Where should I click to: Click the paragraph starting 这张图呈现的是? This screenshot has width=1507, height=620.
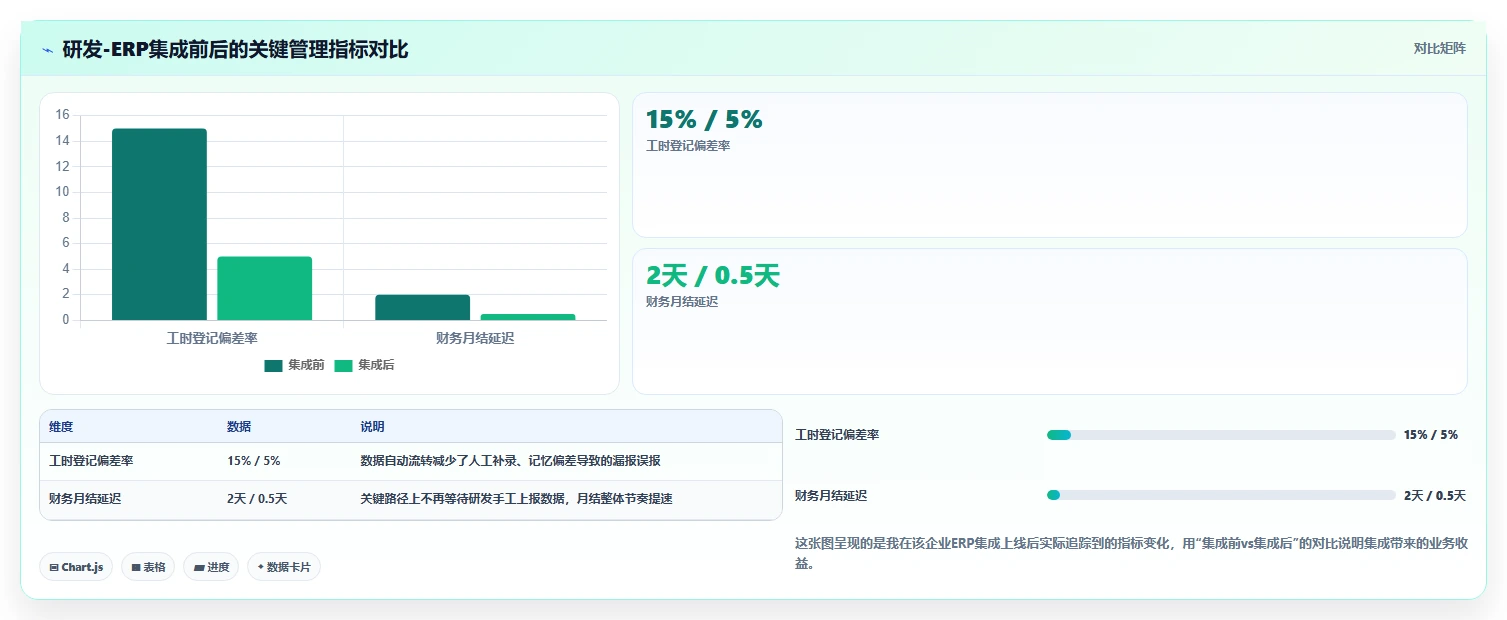coord(1131,553)
